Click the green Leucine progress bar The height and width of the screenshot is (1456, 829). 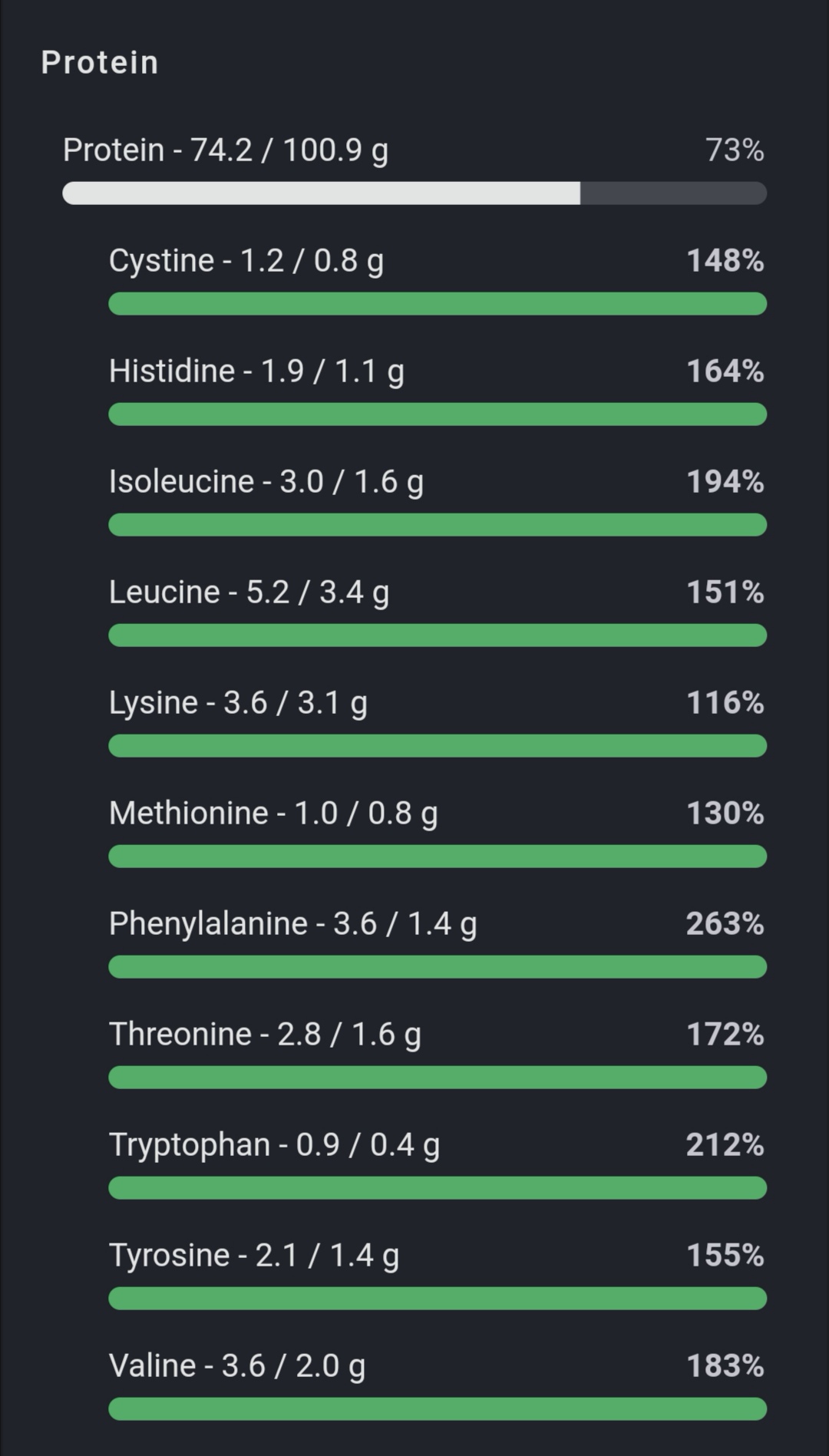pyautogui.click(x=438, y=636)
